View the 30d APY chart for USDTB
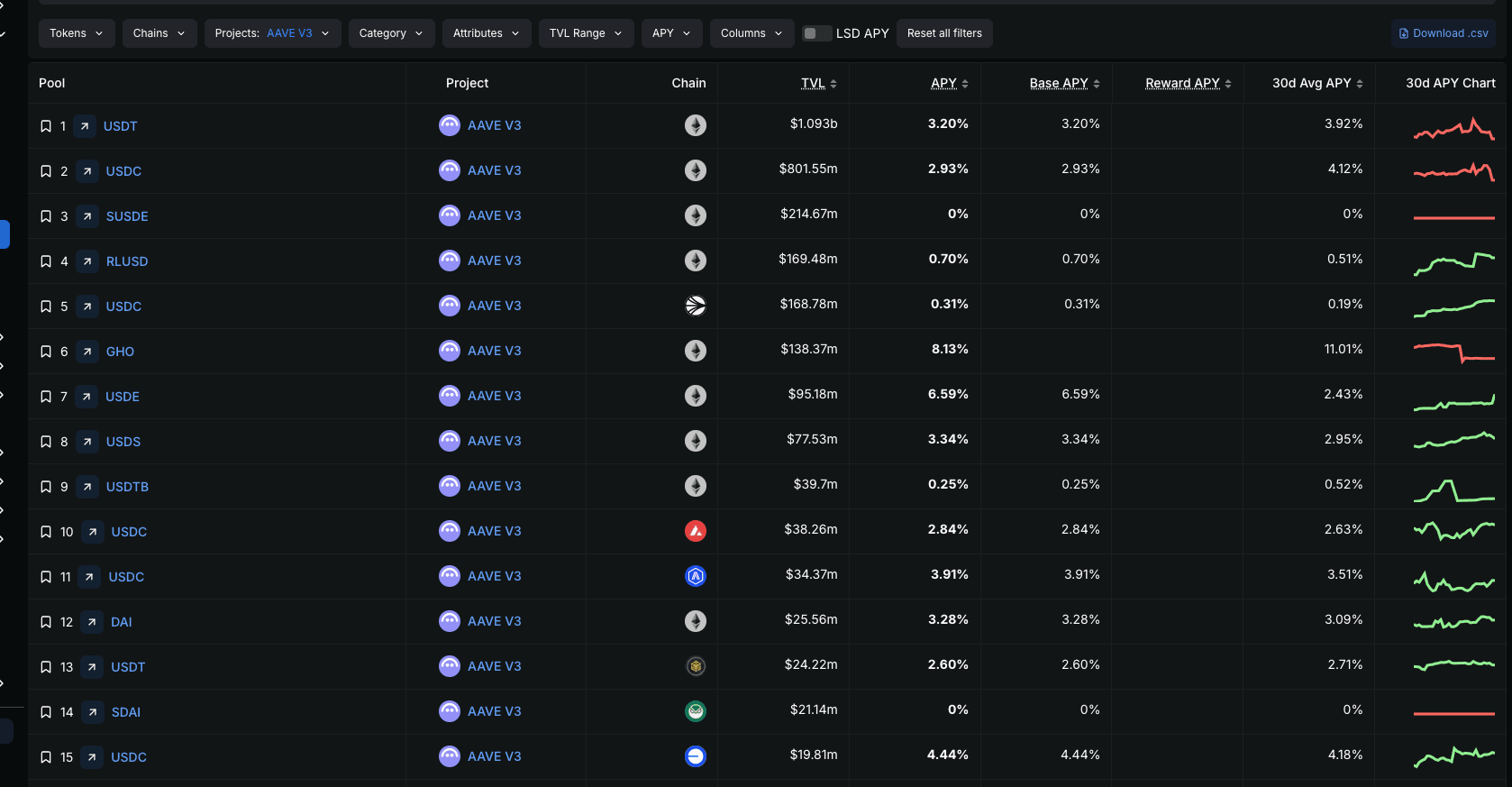1512x787 pixels. [x=1454, y=490]
